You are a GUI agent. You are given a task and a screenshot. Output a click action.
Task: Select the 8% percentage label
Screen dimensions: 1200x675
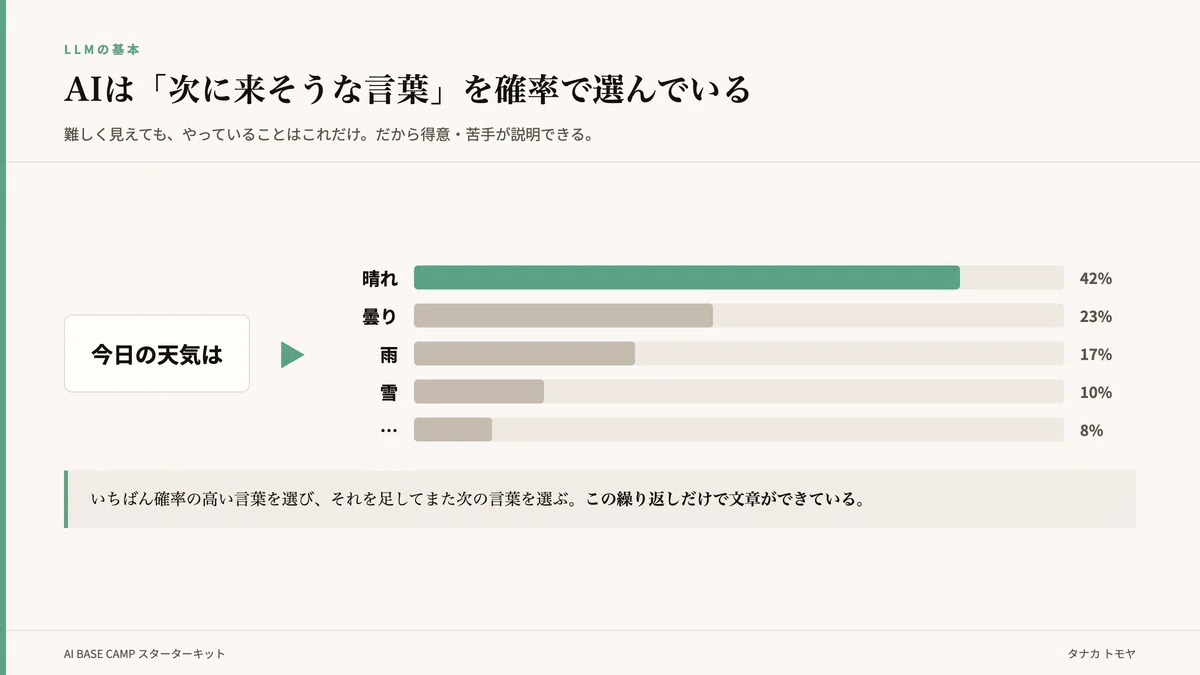1091,430
